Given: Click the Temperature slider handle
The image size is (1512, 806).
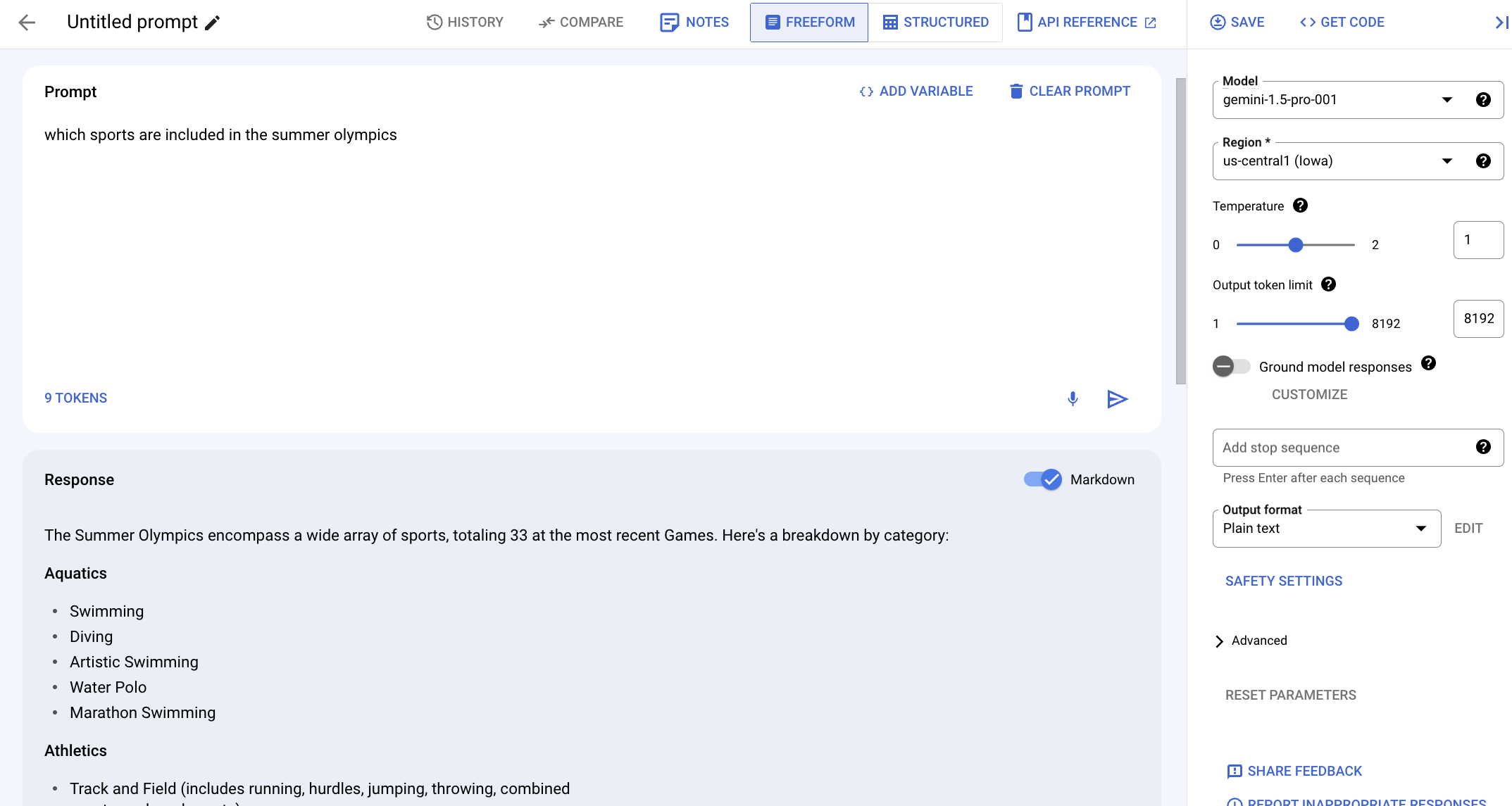Looking at the screenshot, I should coord(1295,245).
